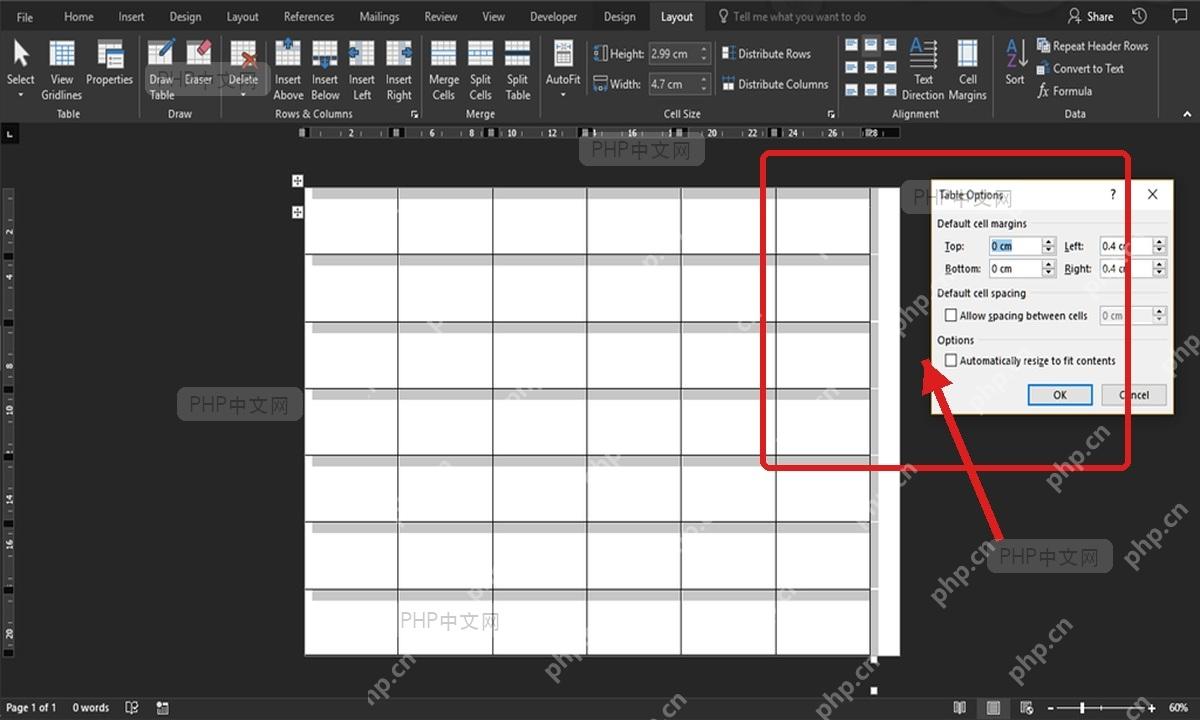
Task: Click the Top cell margin field
Action: click(x=1014, y=246)
